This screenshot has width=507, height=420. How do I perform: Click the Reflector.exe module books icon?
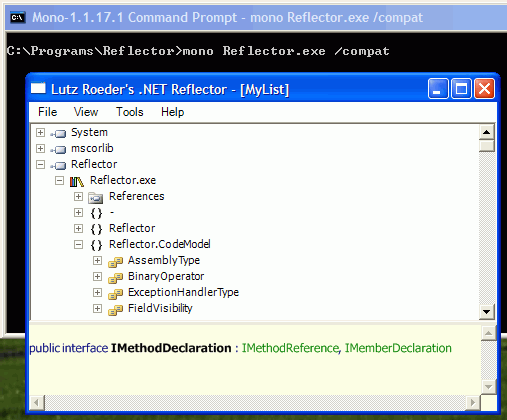click(x=77, y=181)
